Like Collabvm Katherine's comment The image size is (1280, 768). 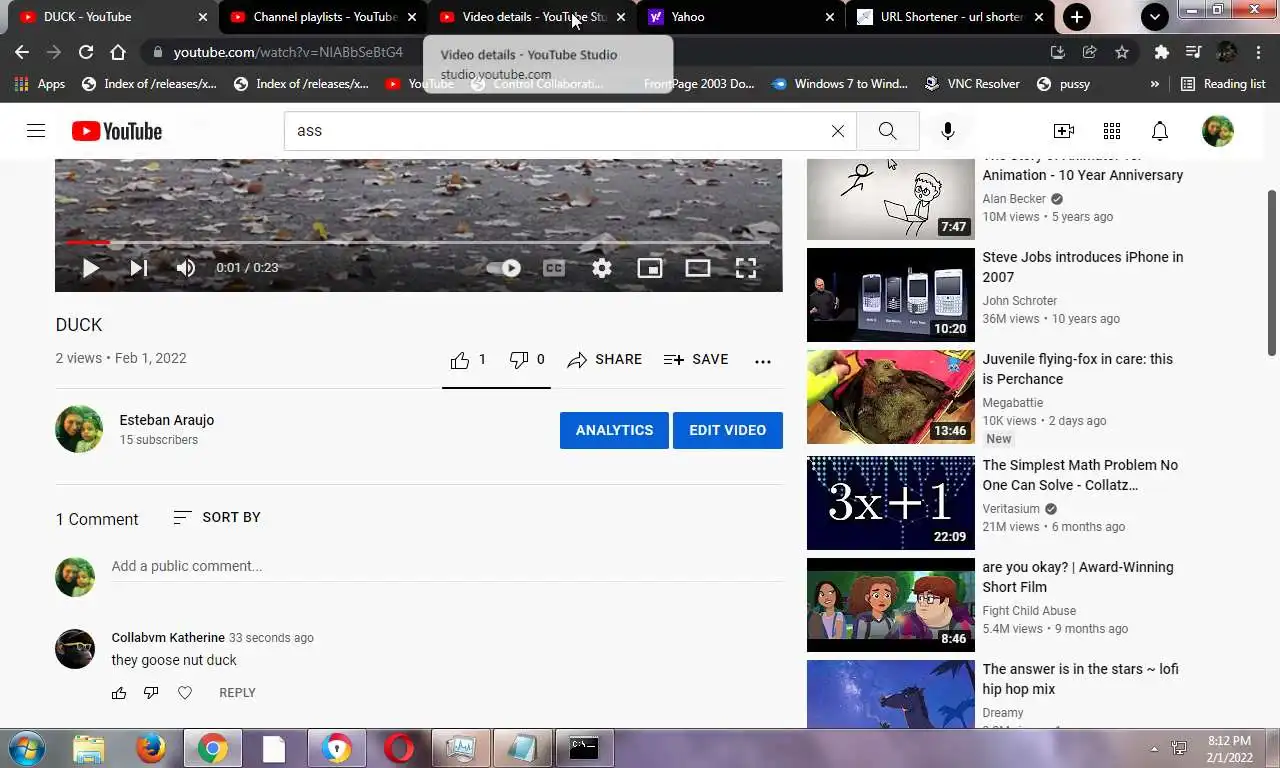[119, 693]
